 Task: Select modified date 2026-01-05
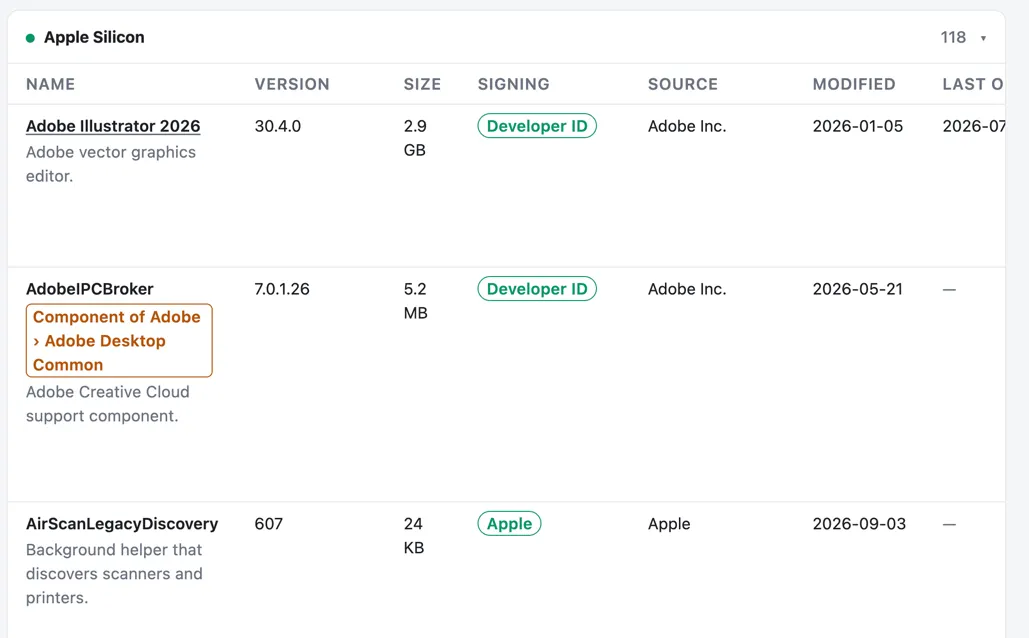point(858,126)
